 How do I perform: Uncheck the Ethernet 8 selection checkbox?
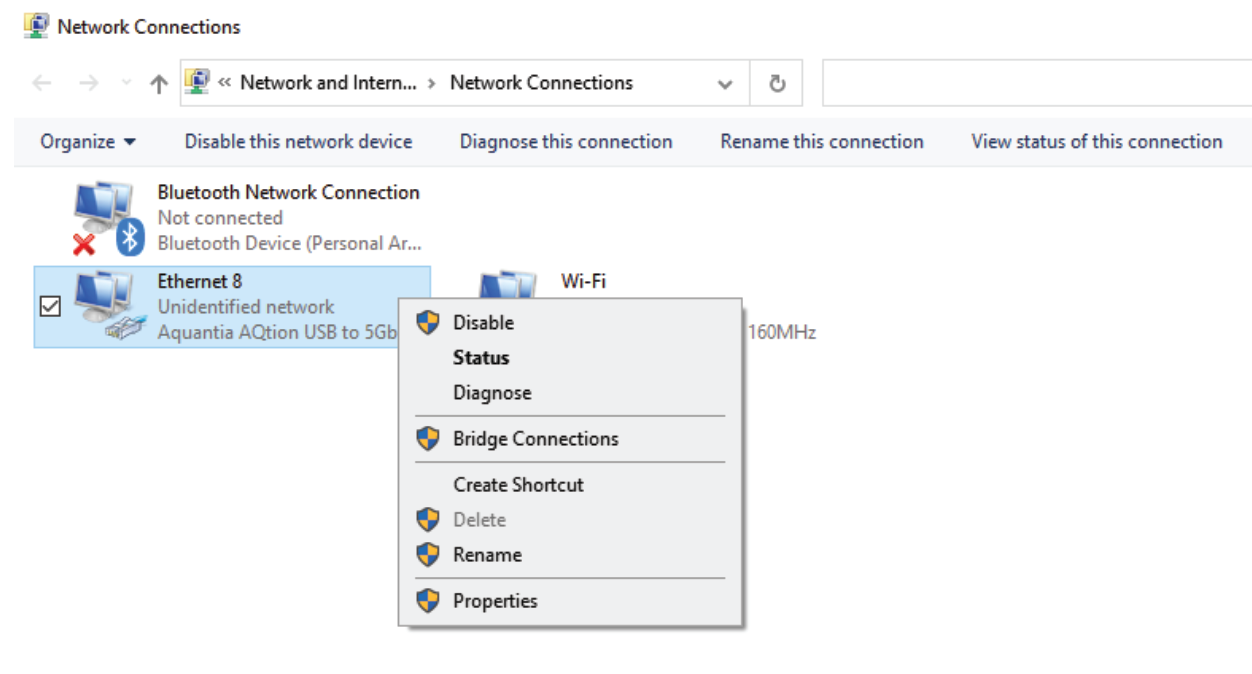(x=49, y=307)
